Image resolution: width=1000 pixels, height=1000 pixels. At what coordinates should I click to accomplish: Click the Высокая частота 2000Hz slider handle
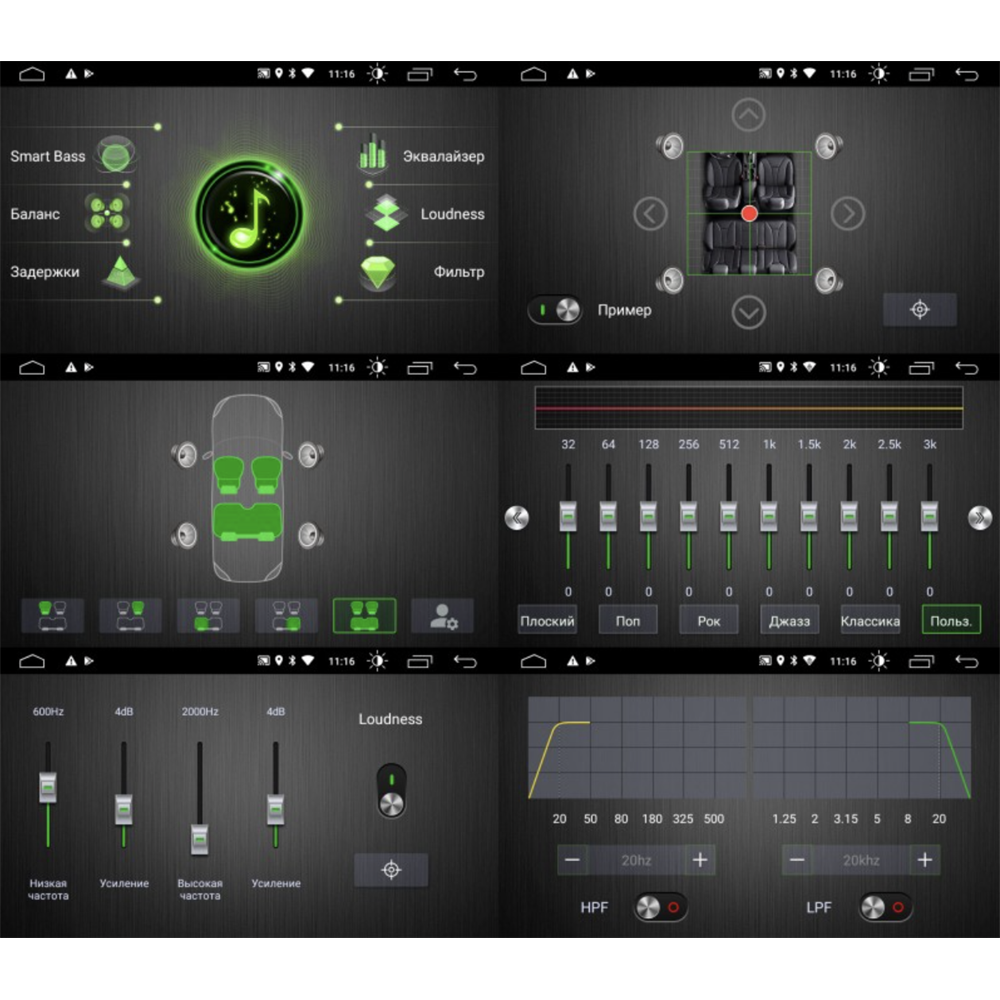[x=200, y=839]
